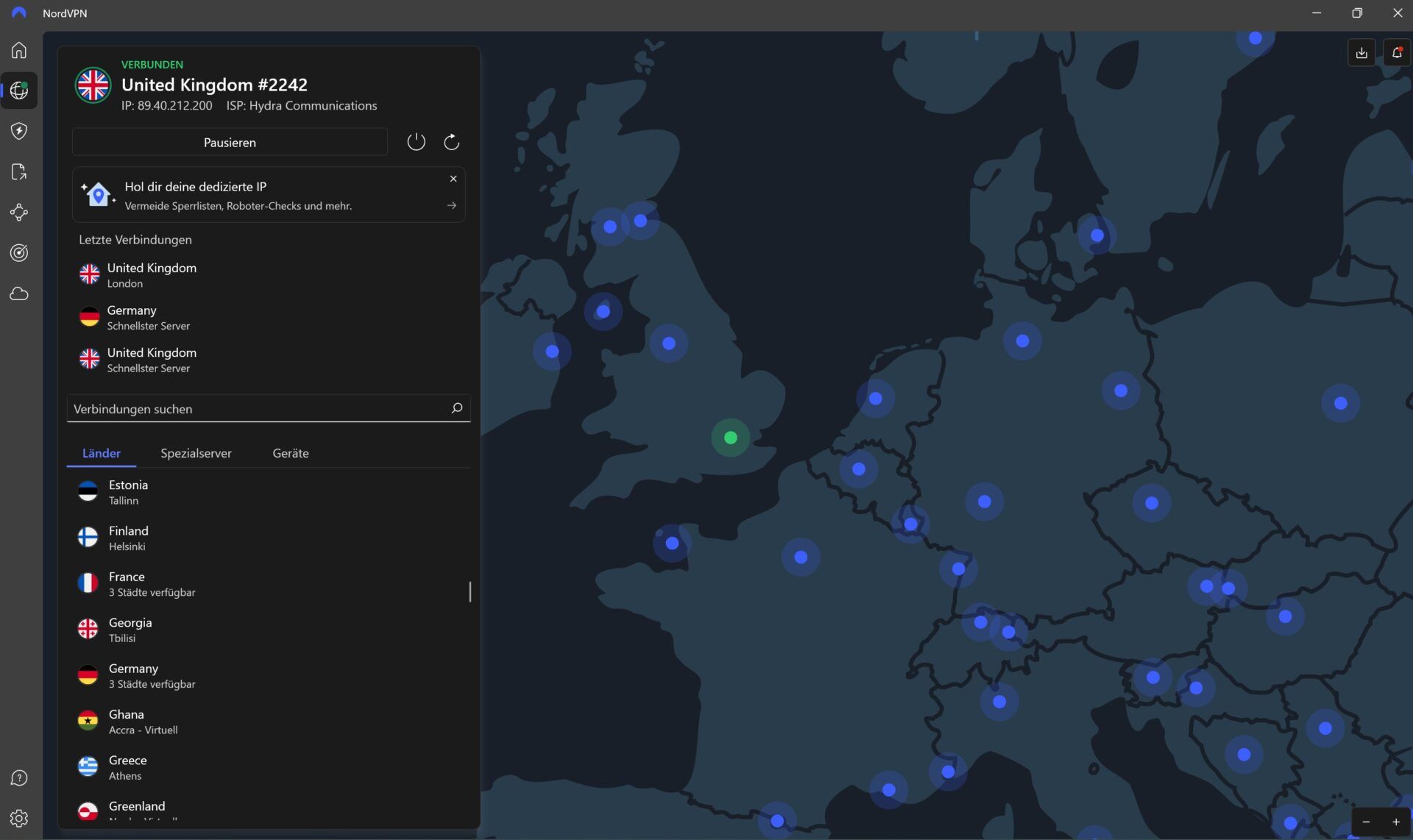Click the power disconnect icon
This screenshot has height=840, width=1413.
pos(416,142)
